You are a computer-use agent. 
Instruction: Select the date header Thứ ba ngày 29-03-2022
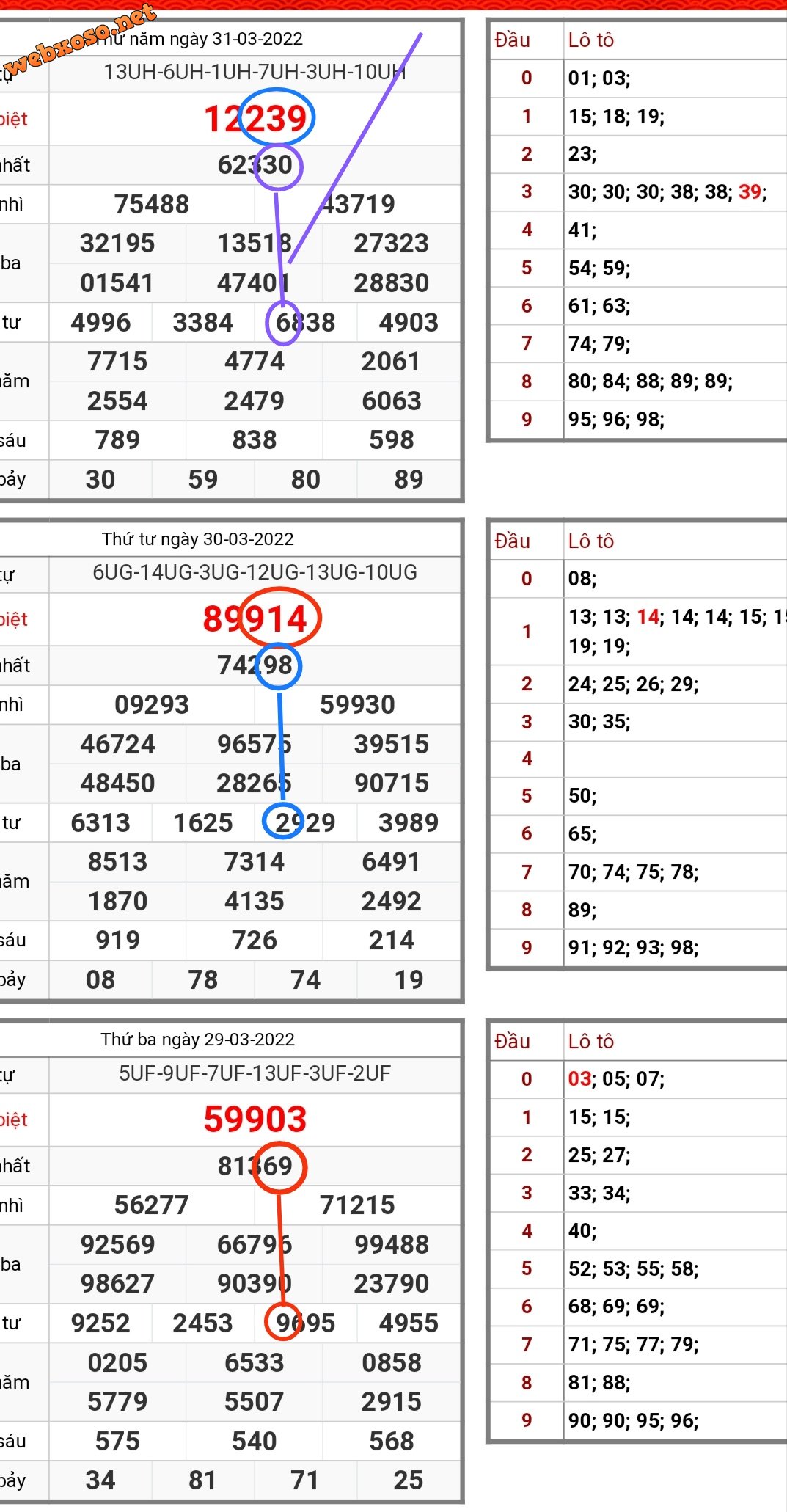197,1040
